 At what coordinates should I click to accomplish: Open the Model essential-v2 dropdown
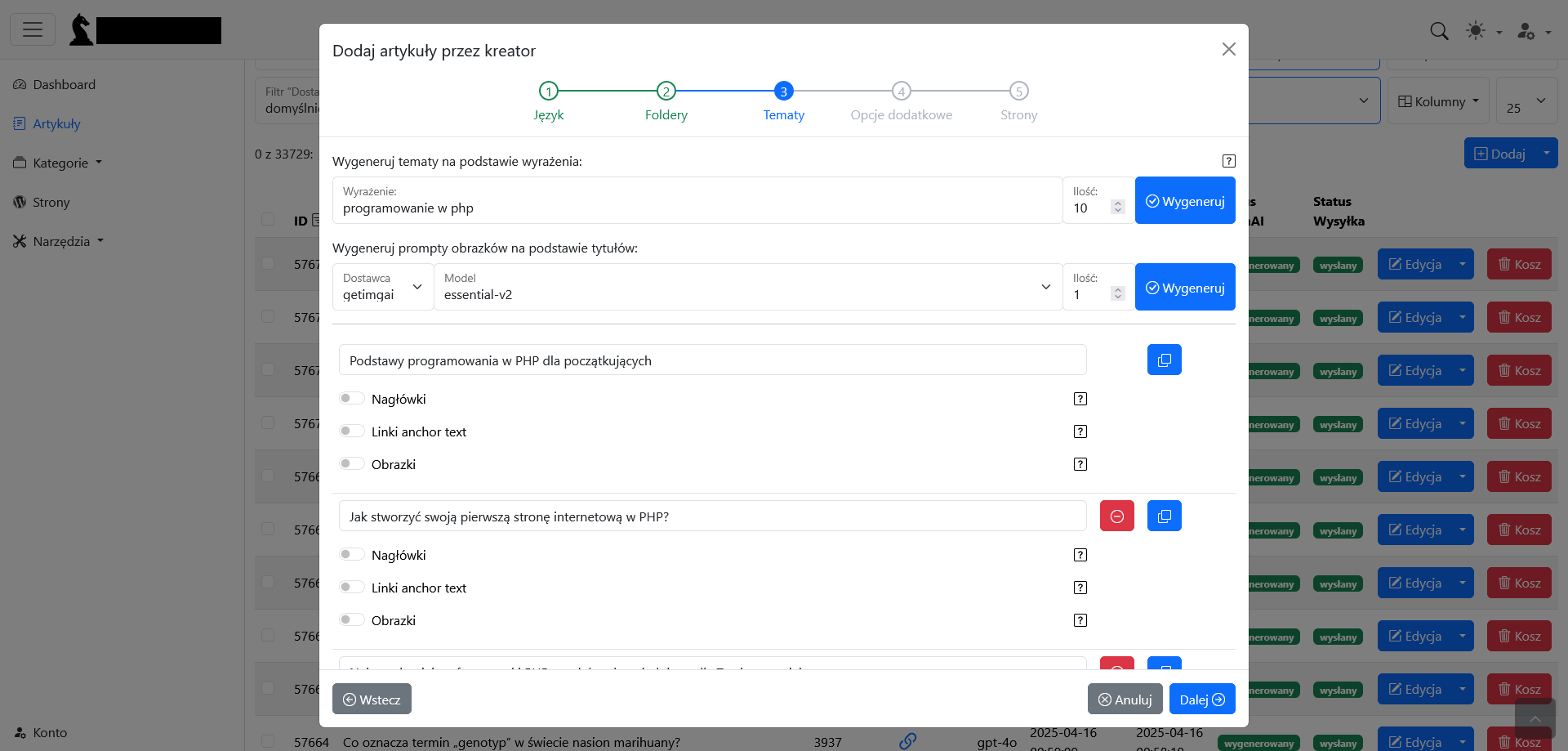[x=748, y=287]
